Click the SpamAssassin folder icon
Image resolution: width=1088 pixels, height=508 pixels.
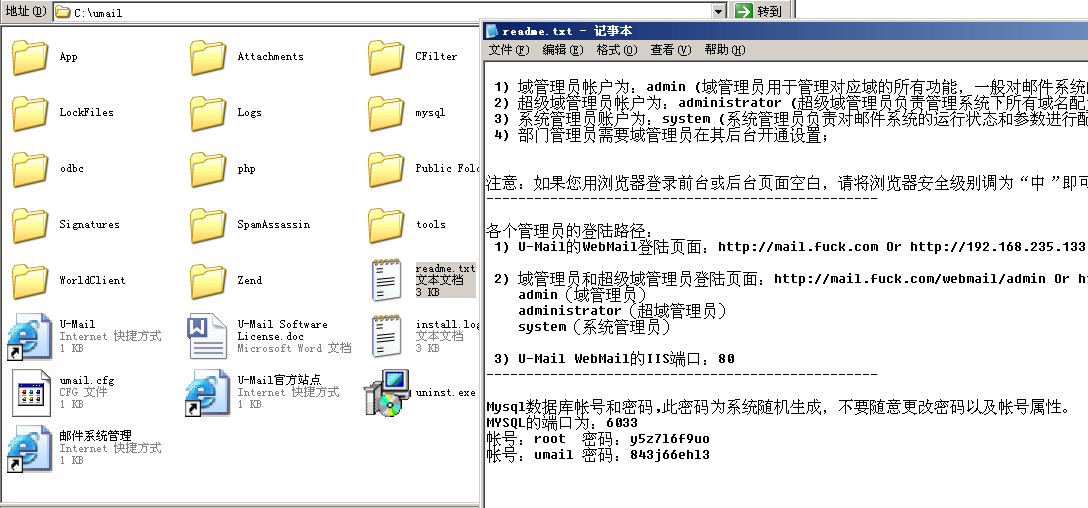coord(208,225)
